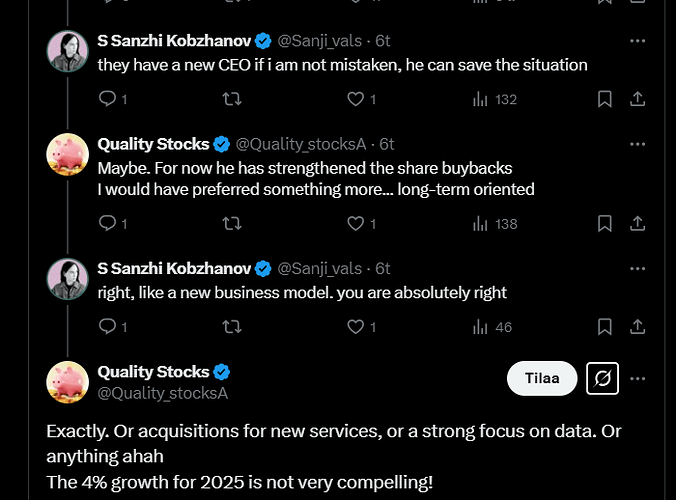The width and height of the screenshot is (676, 500).
Task: Open more options on Sanzhi's first tweet
Action: click(x=637, y=41)
